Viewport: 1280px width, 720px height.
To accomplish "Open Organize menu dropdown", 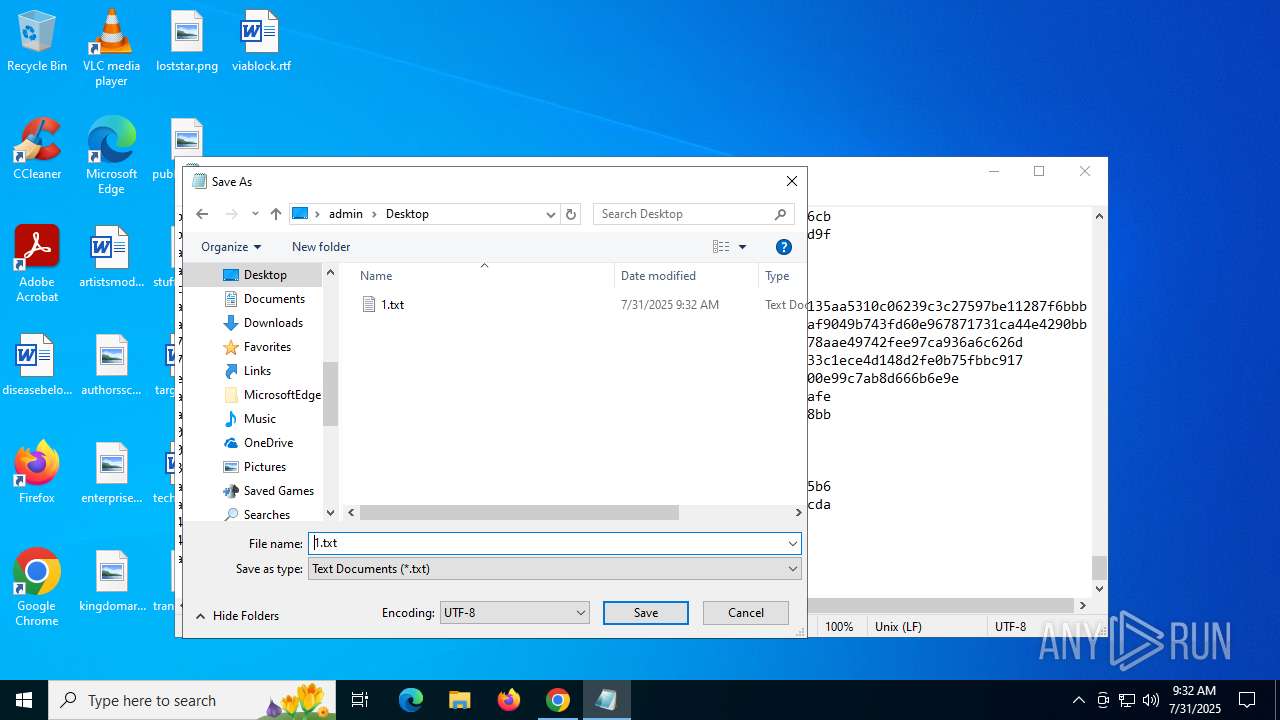I will click(x=231, y=247).
